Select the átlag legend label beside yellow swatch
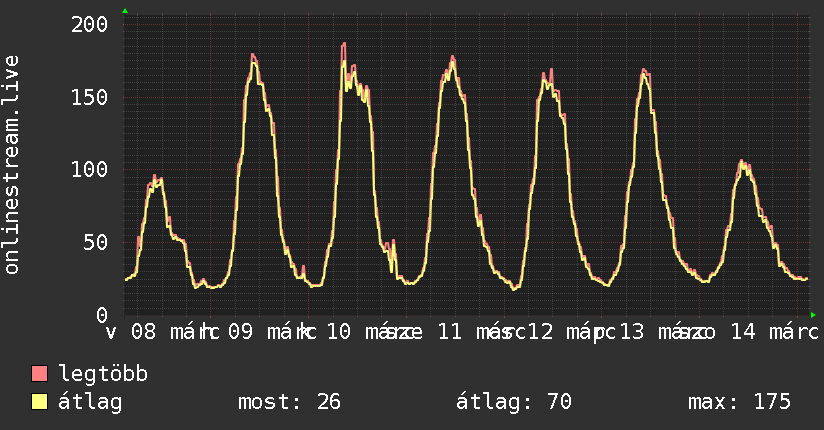Screen dimensions: 824x430 (x=90, y=402)
